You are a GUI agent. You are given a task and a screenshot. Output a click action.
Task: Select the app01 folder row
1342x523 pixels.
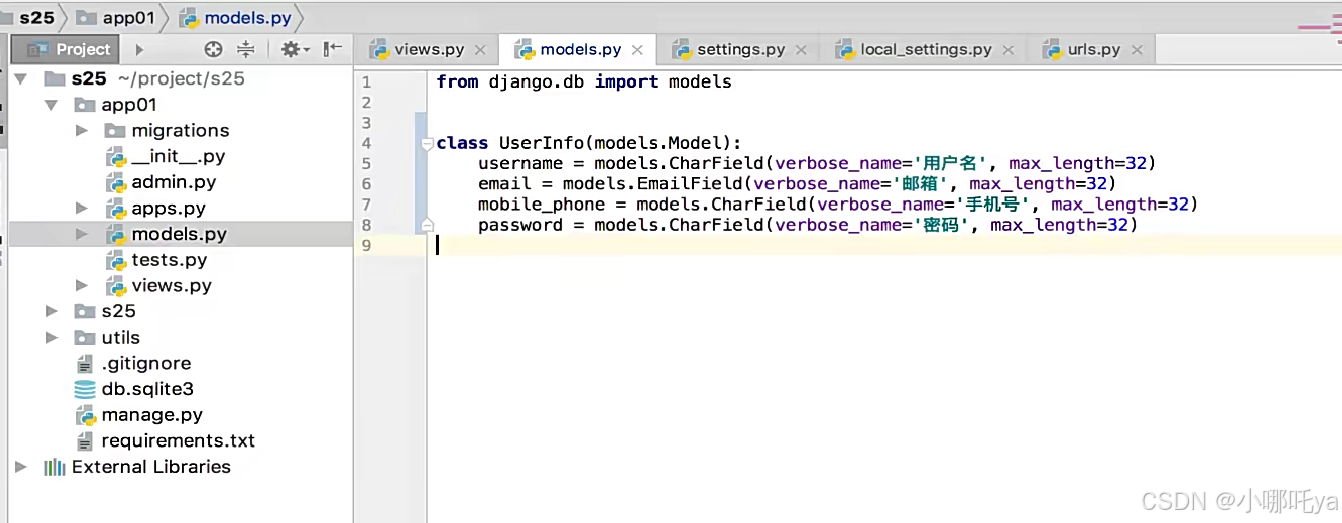[181, 105]
